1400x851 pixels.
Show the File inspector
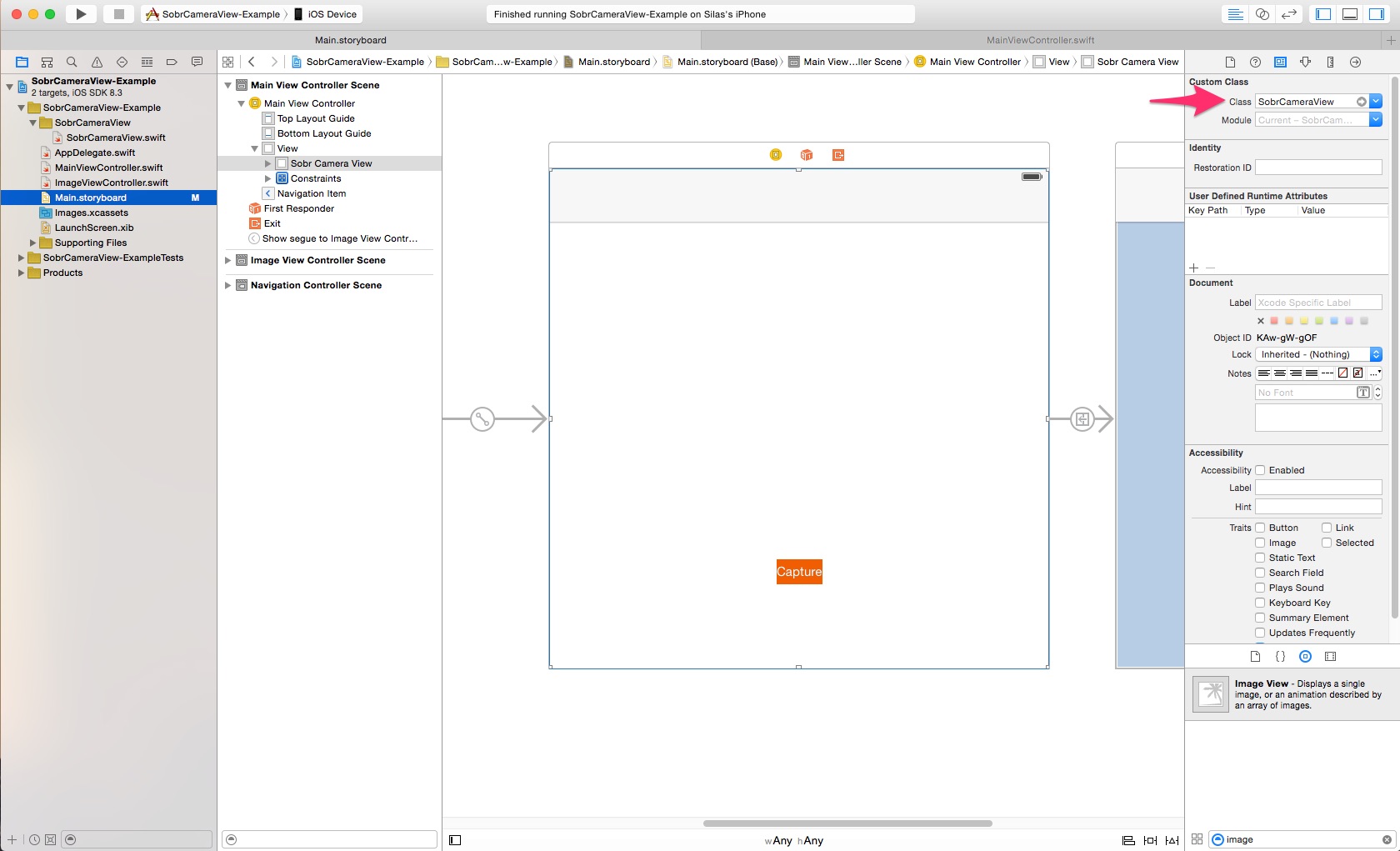1230,62
